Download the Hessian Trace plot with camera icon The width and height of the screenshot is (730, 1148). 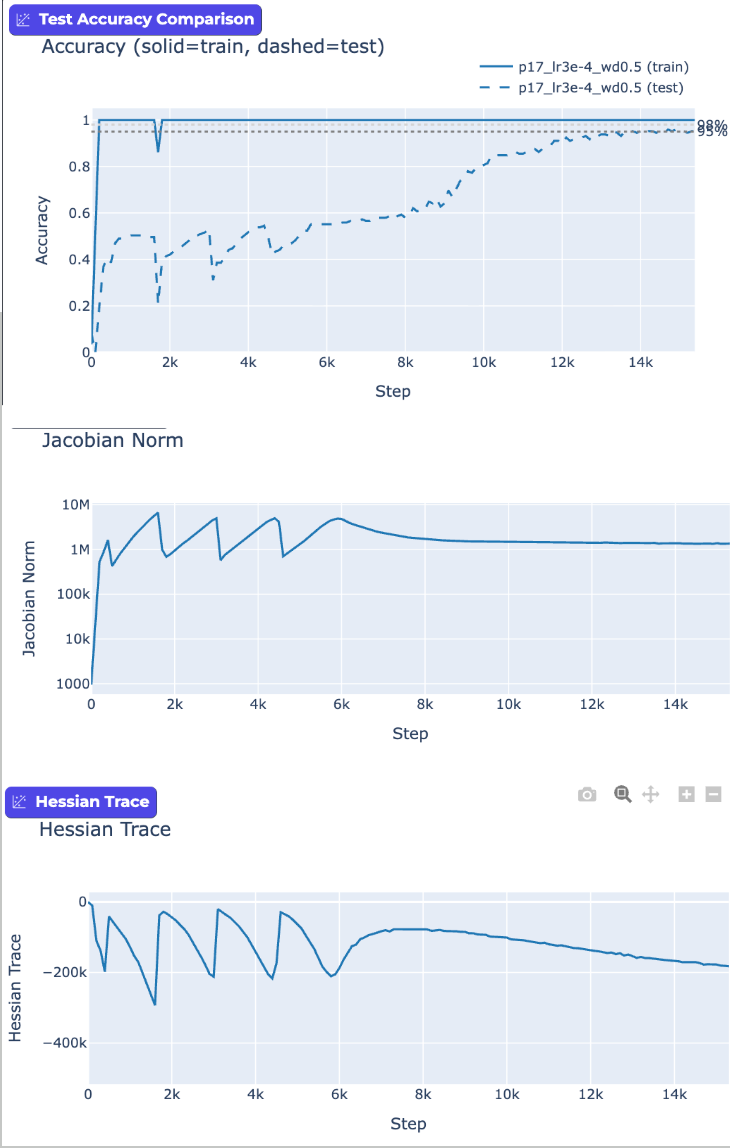(587, 794)
